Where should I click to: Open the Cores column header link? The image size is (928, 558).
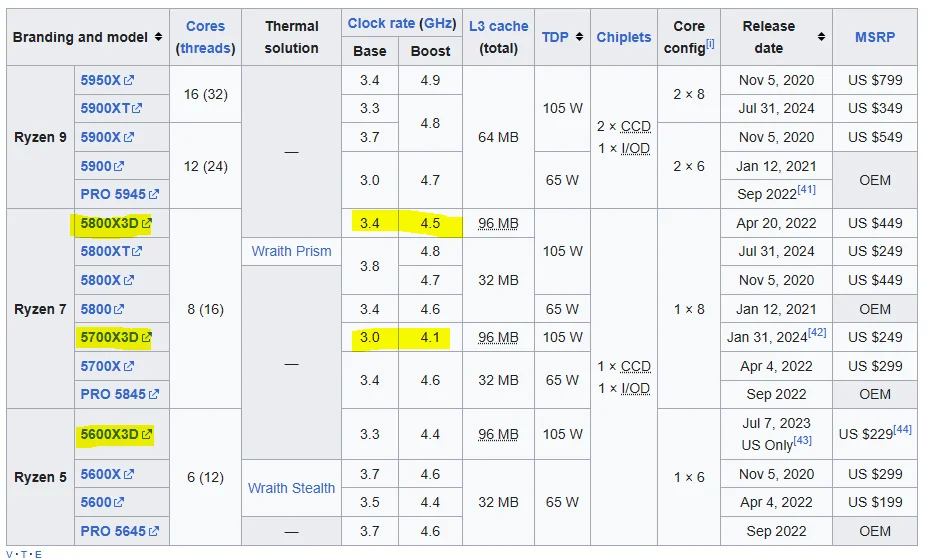(x=205, y=26)
